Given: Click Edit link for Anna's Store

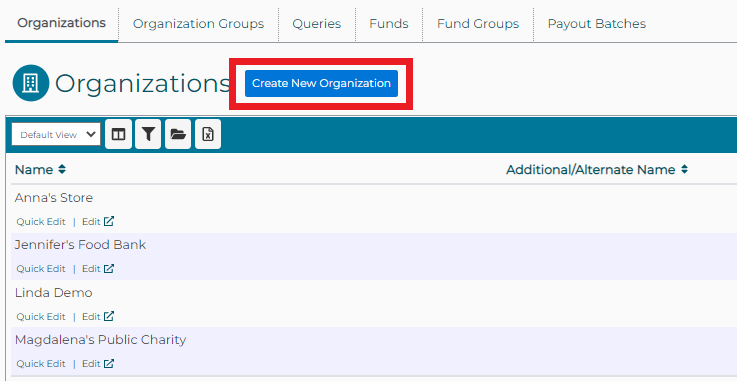Looking at the screenshot, I should coord(91,222).
